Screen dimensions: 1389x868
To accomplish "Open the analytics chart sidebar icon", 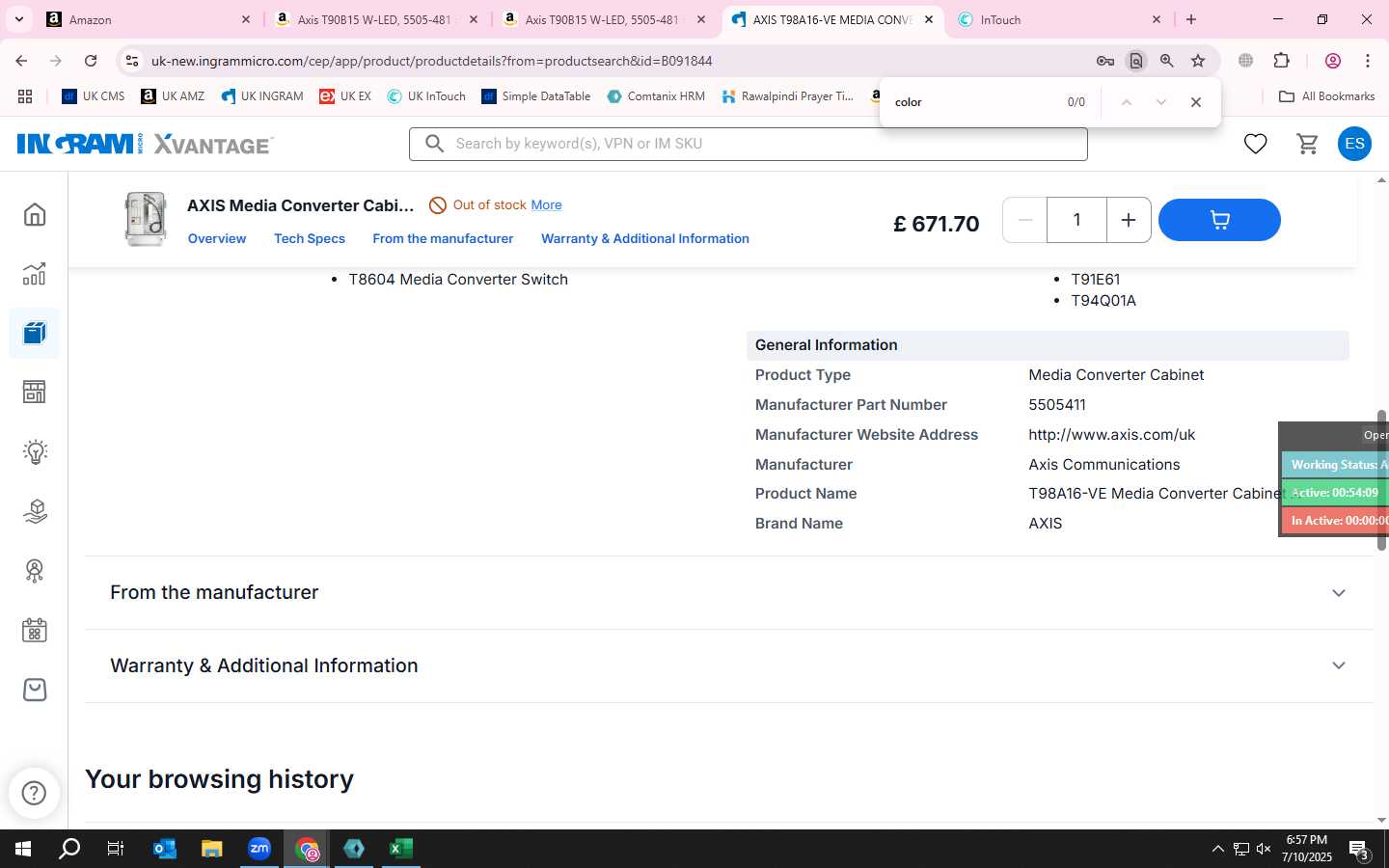I will coord(35,274).
